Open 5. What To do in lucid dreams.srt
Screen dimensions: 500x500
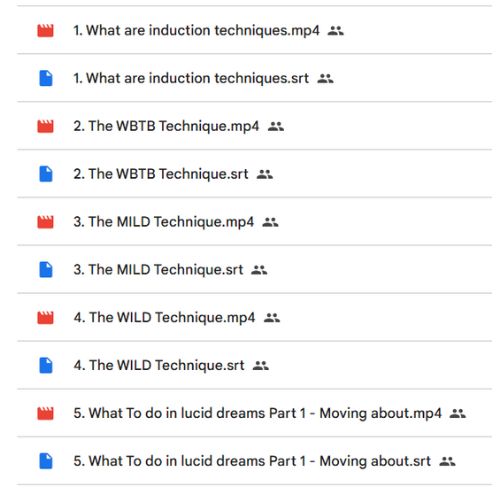252,461
